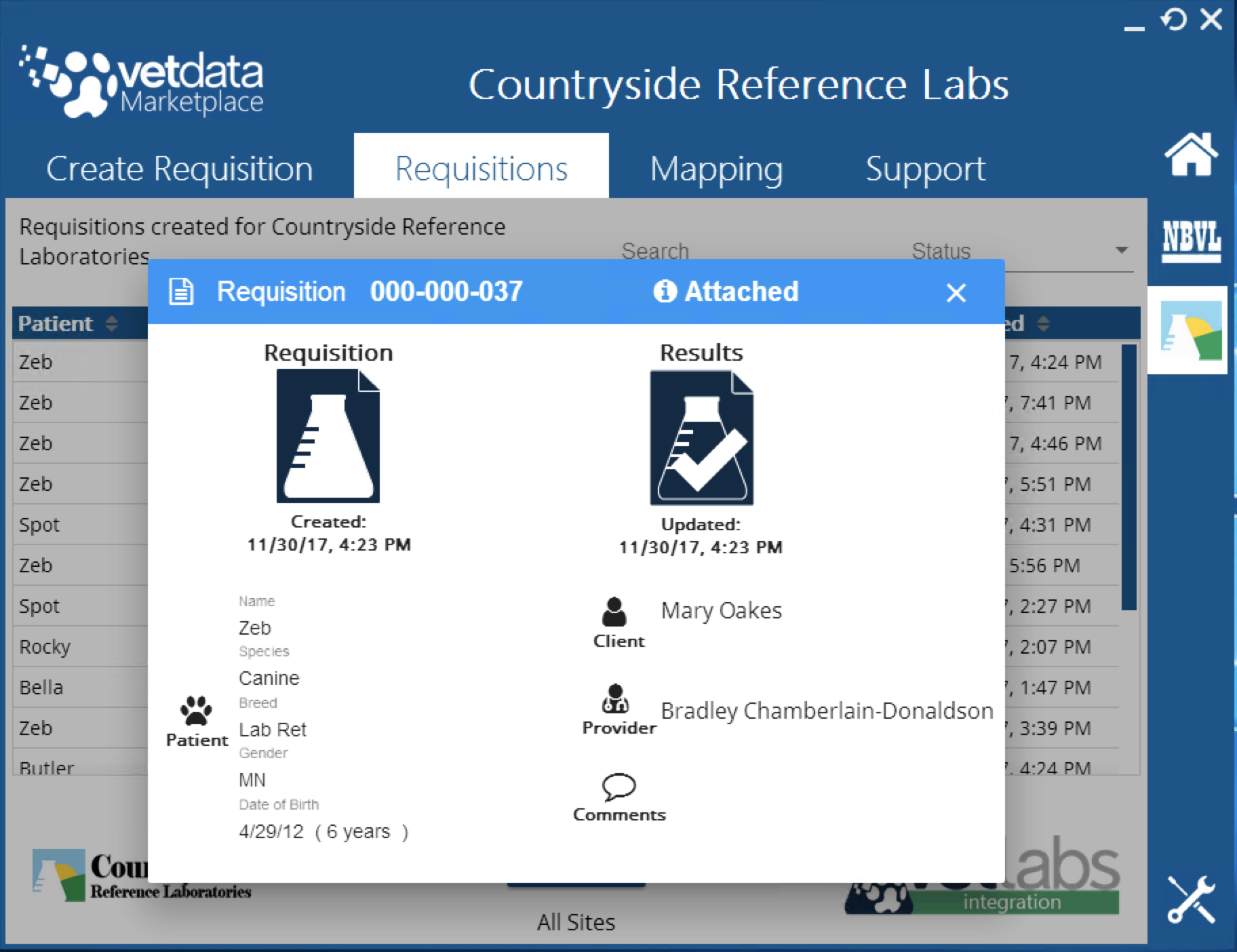Open the Mapping tab
The width and height of the screenshot is (1237, 952).
[716, 168]
